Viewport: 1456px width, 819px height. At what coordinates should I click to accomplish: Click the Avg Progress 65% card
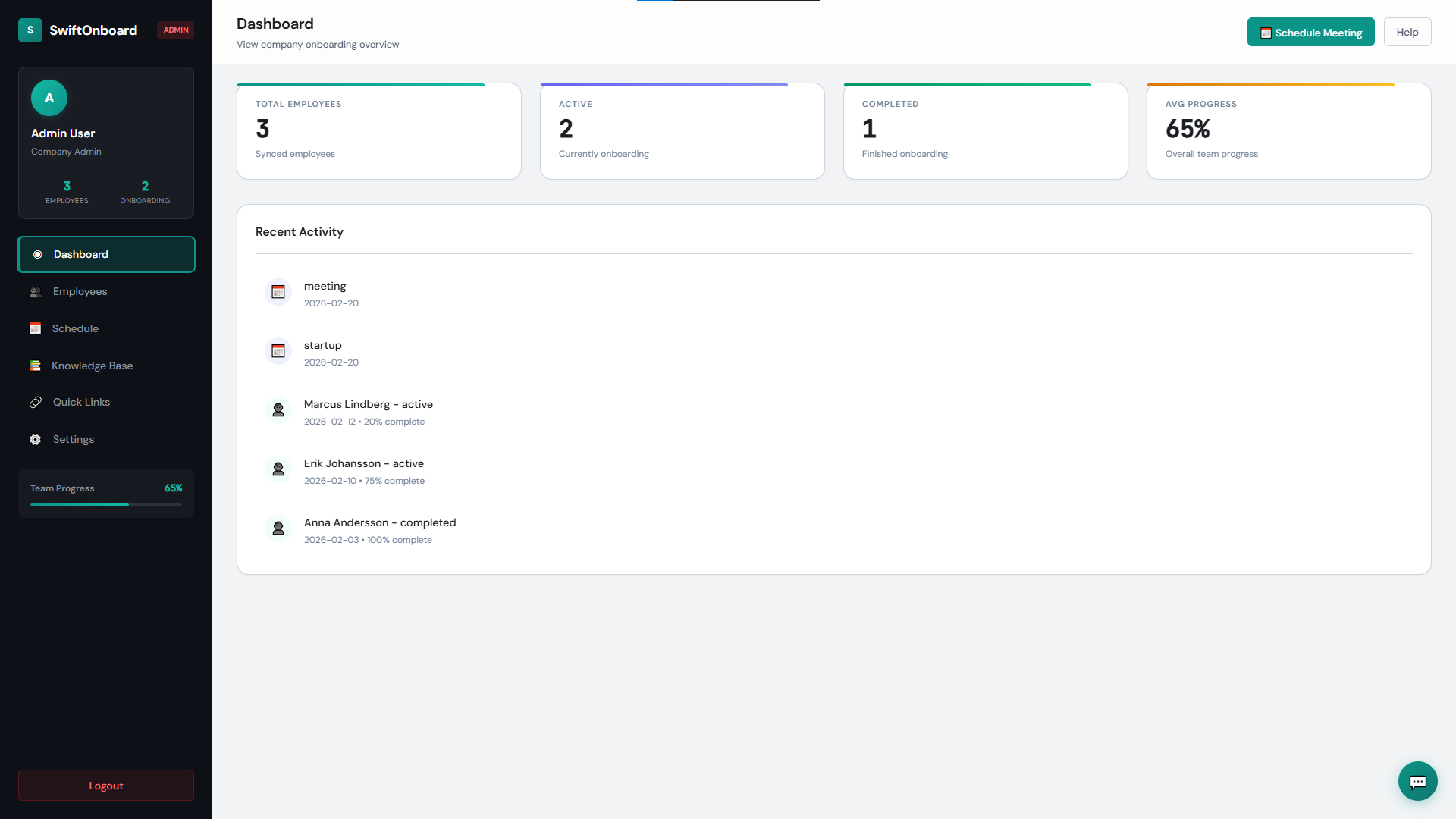pos(1288,131)
